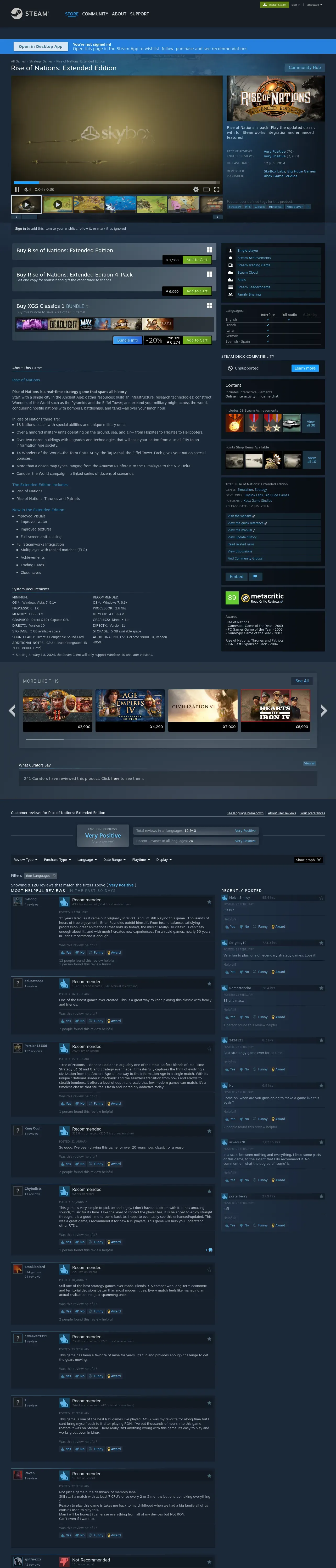Enter fullscreen on trailer video

[216, 189]
